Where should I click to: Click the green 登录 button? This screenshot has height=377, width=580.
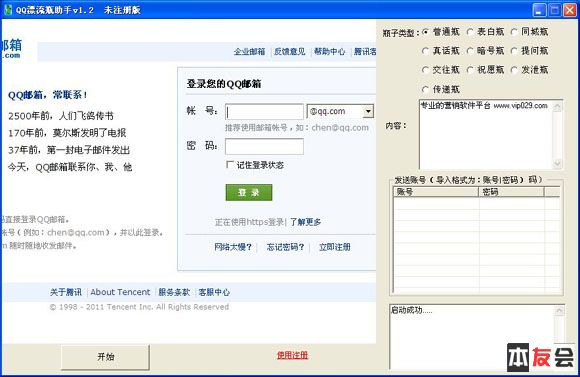[x=249, y=192]
